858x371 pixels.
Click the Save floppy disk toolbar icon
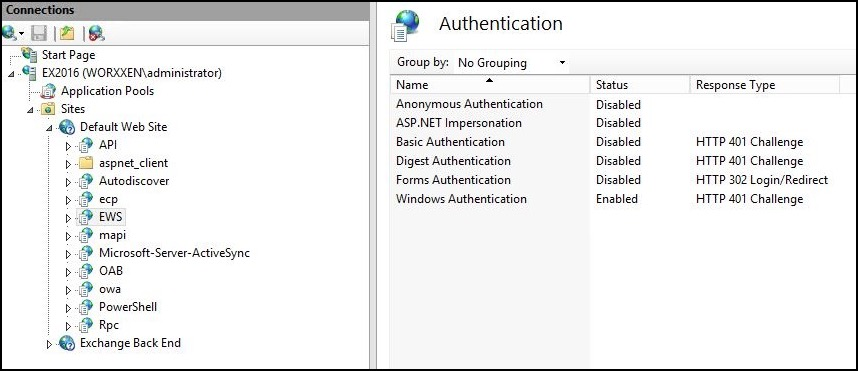click(x=39, y=33)
